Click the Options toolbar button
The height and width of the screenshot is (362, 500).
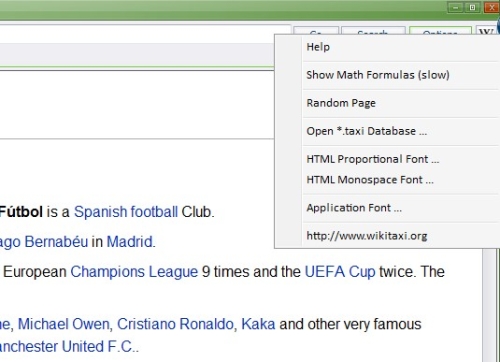440,31
